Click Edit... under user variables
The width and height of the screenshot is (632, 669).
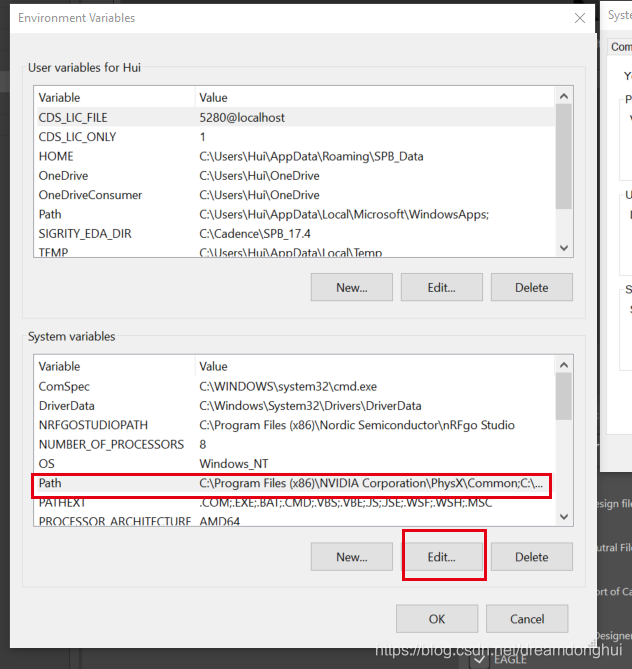tap(442, 288)
